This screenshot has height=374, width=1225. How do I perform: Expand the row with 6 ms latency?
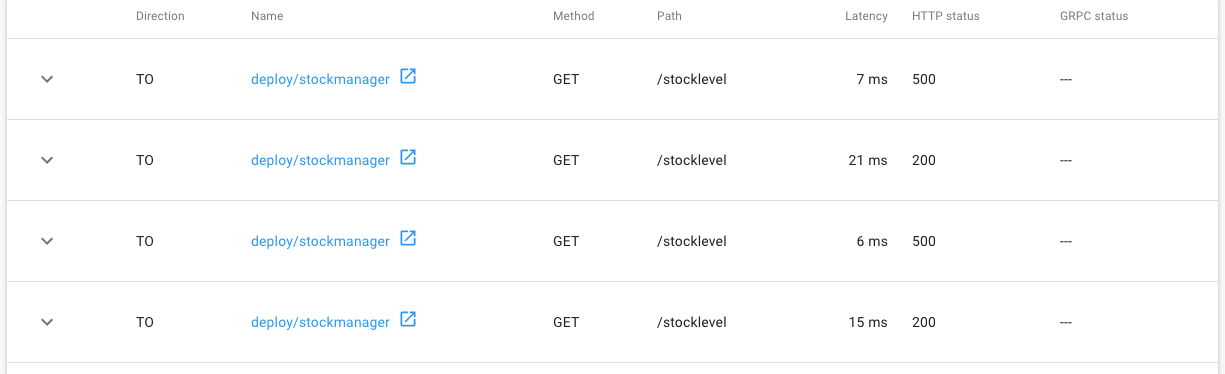(x=47, y=241)
